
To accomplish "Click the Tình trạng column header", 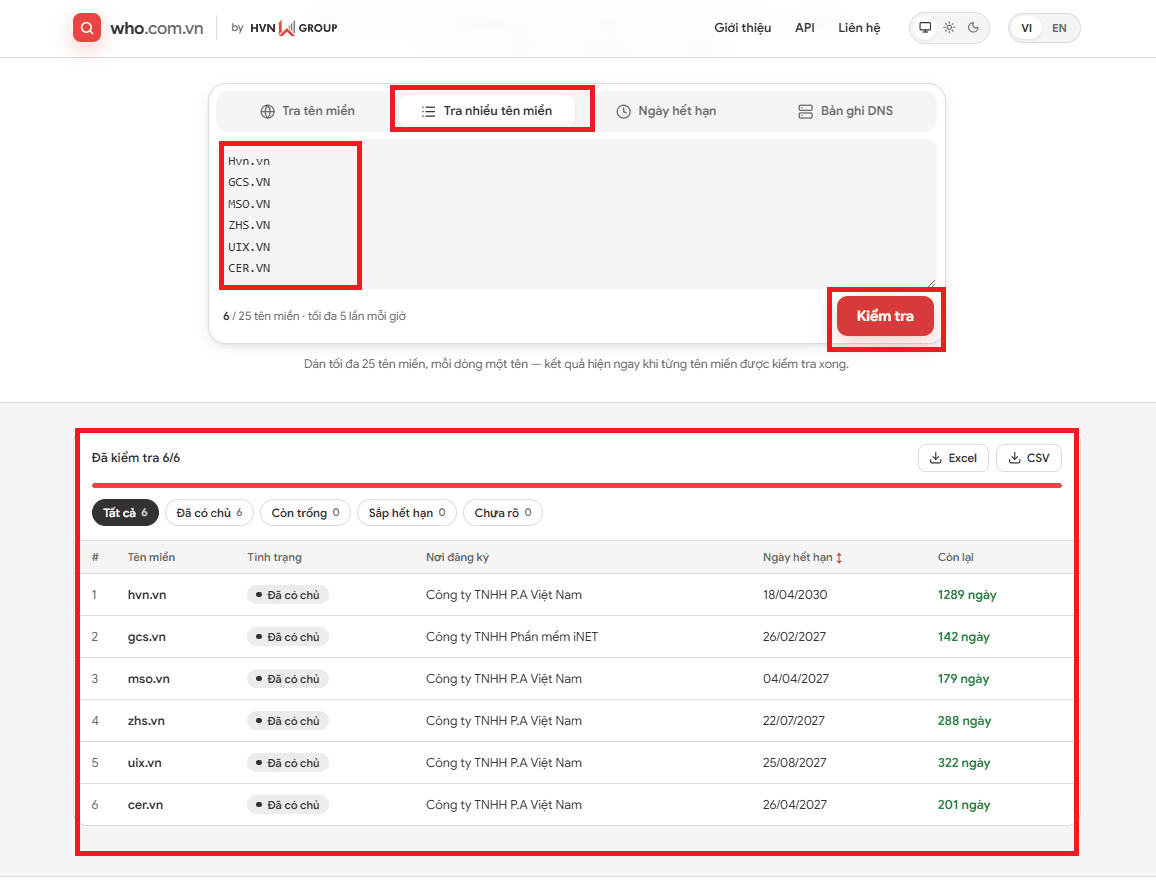I will click(274, 557).
